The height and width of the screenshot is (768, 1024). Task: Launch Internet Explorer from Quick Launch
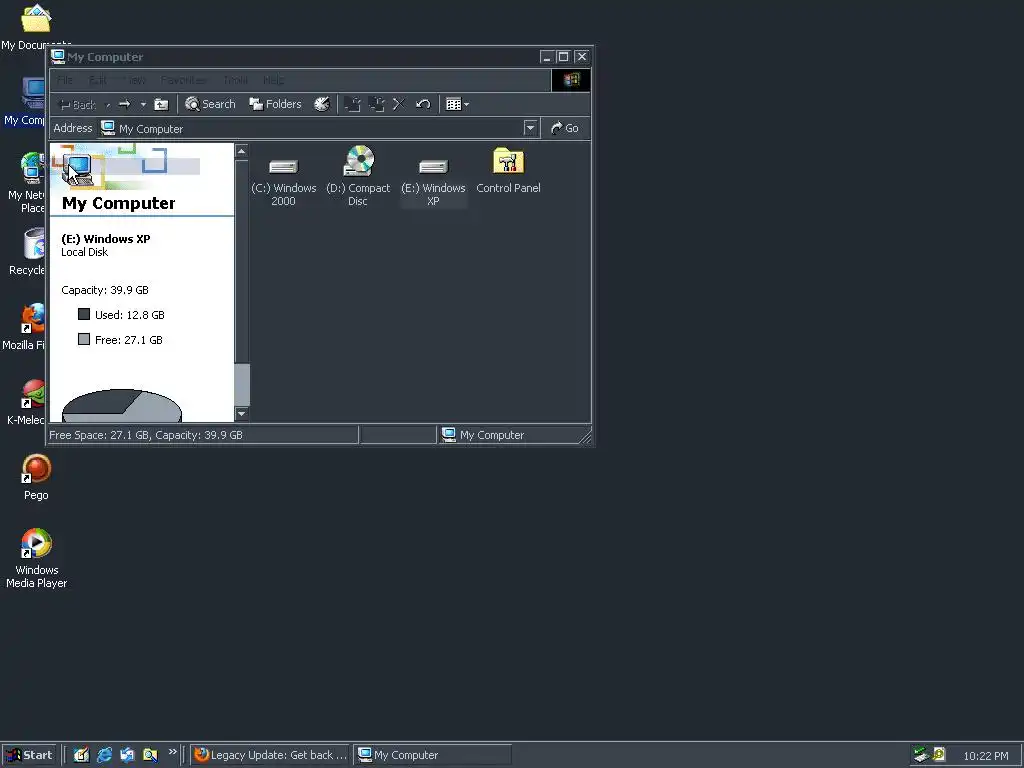pyautogui.click(x=104, y=755)
